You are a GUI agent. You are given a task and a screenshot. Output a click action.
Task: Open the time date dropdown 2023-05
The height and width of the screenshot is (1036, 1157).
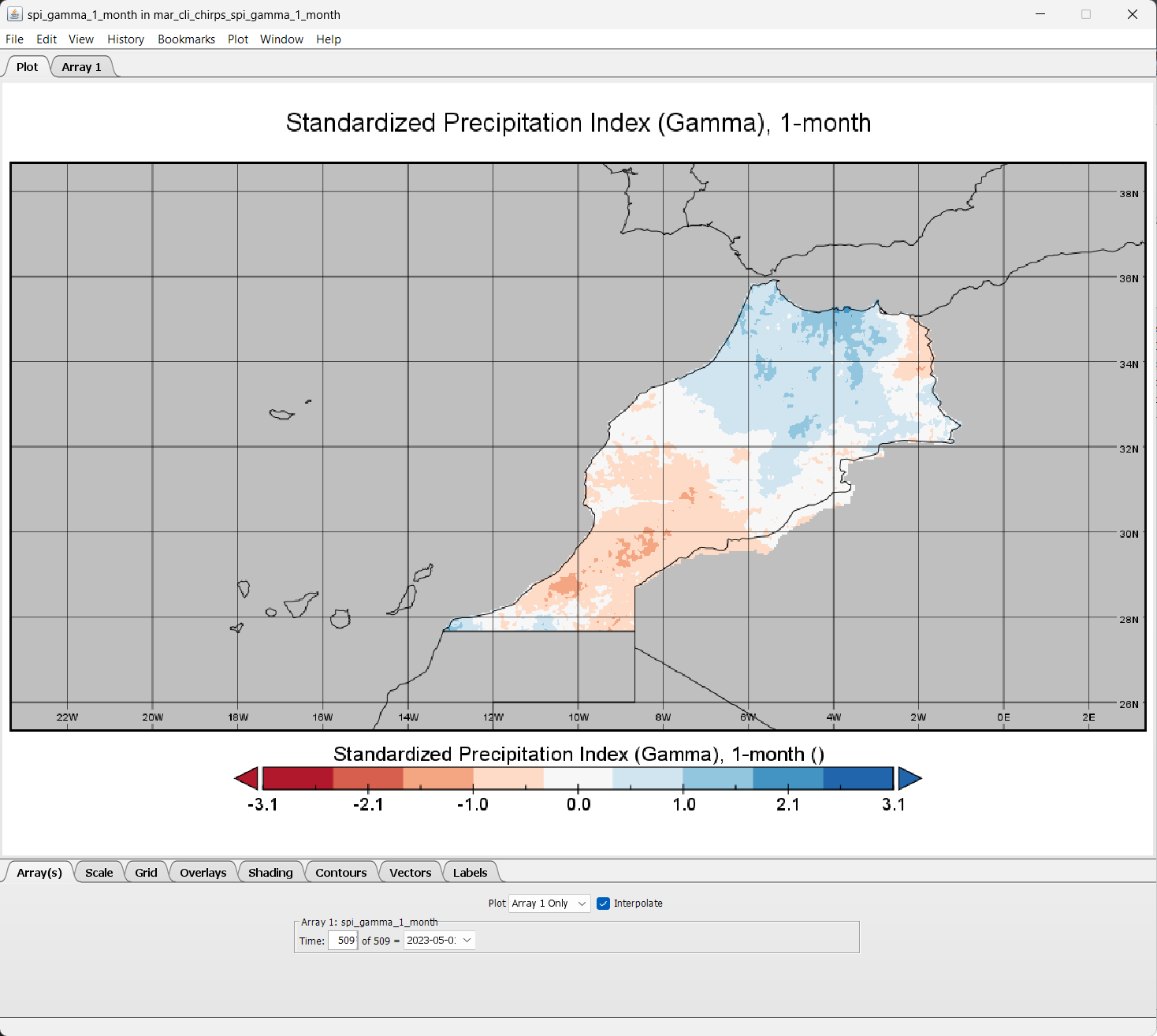click(440, 941)
